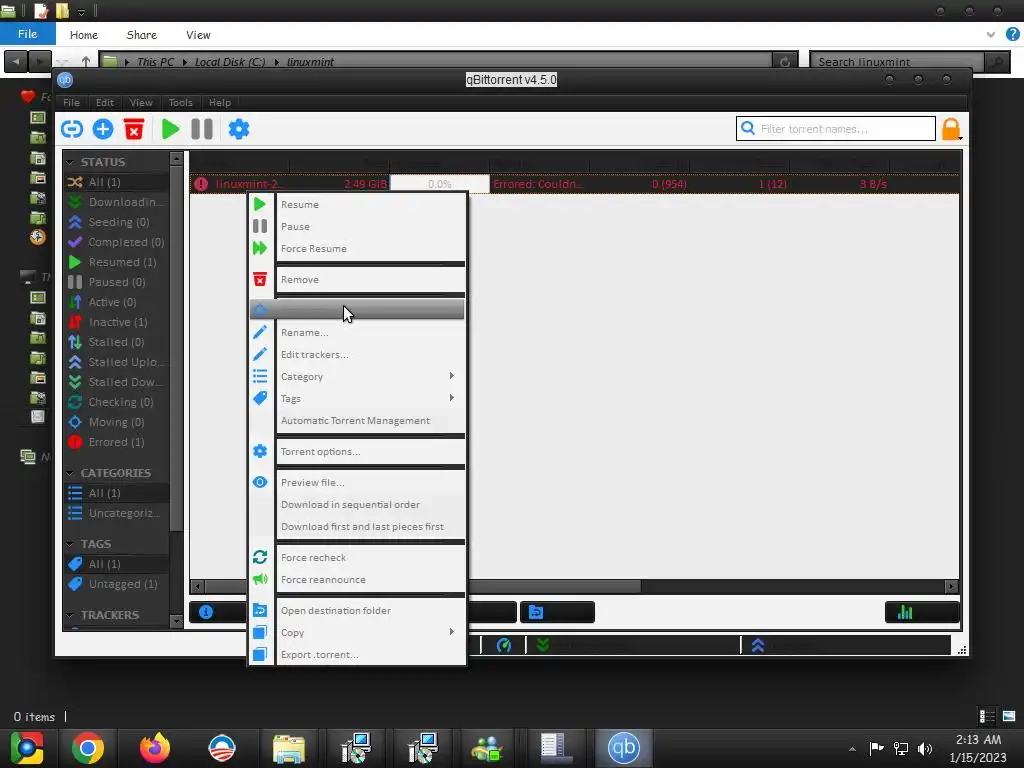Expand the Tags submenu
Viewport: 1024px width, 768px height.
pyautogui.click(x=357, y=398)
